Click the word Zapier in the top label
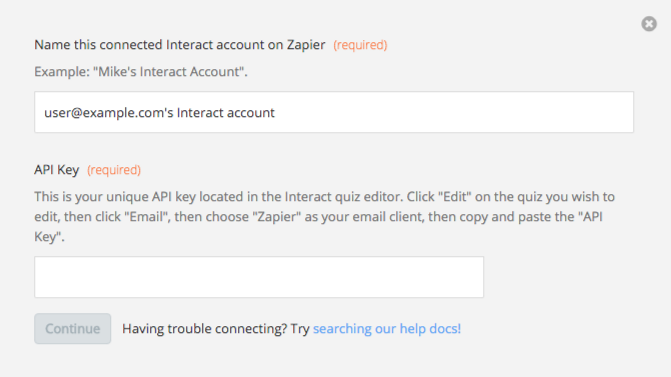Viewport: 671px width, 377px height. click(x=306, y=45)
